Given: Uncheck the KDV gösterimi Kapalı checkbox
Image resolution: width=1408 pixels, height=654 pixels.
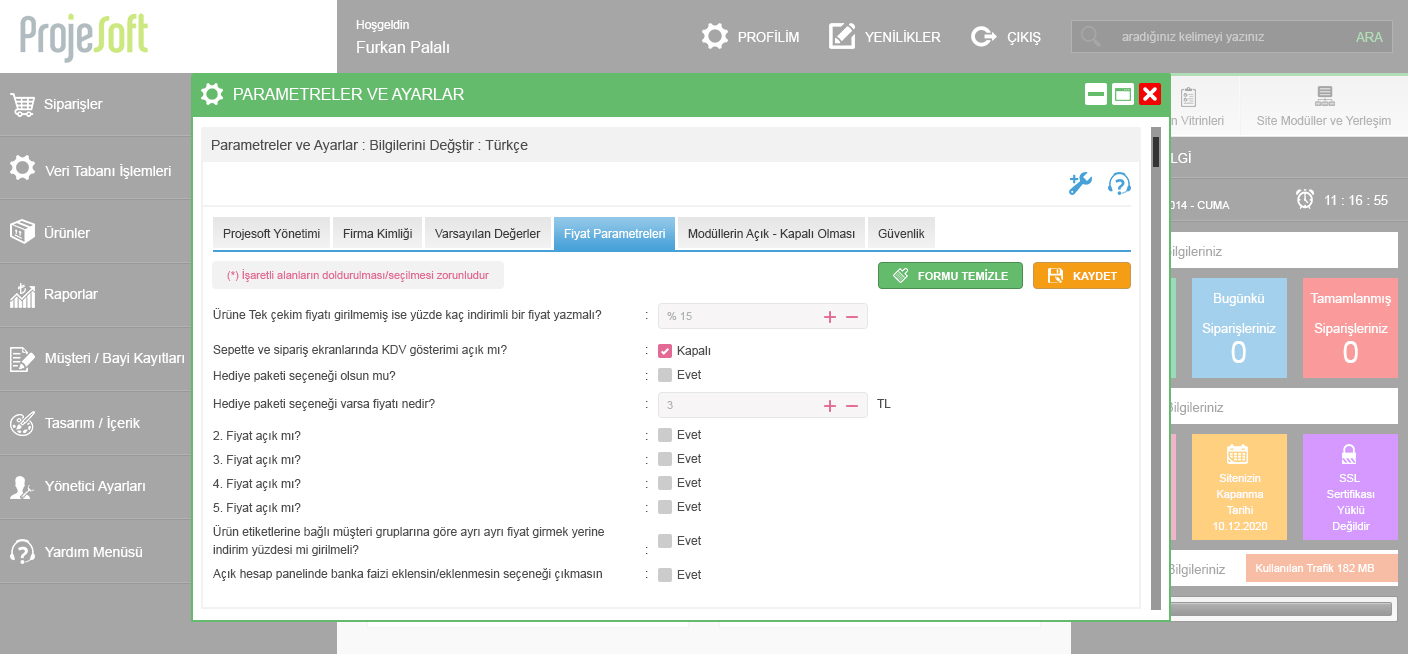Looking at the screenshot, I should point(665,351).
